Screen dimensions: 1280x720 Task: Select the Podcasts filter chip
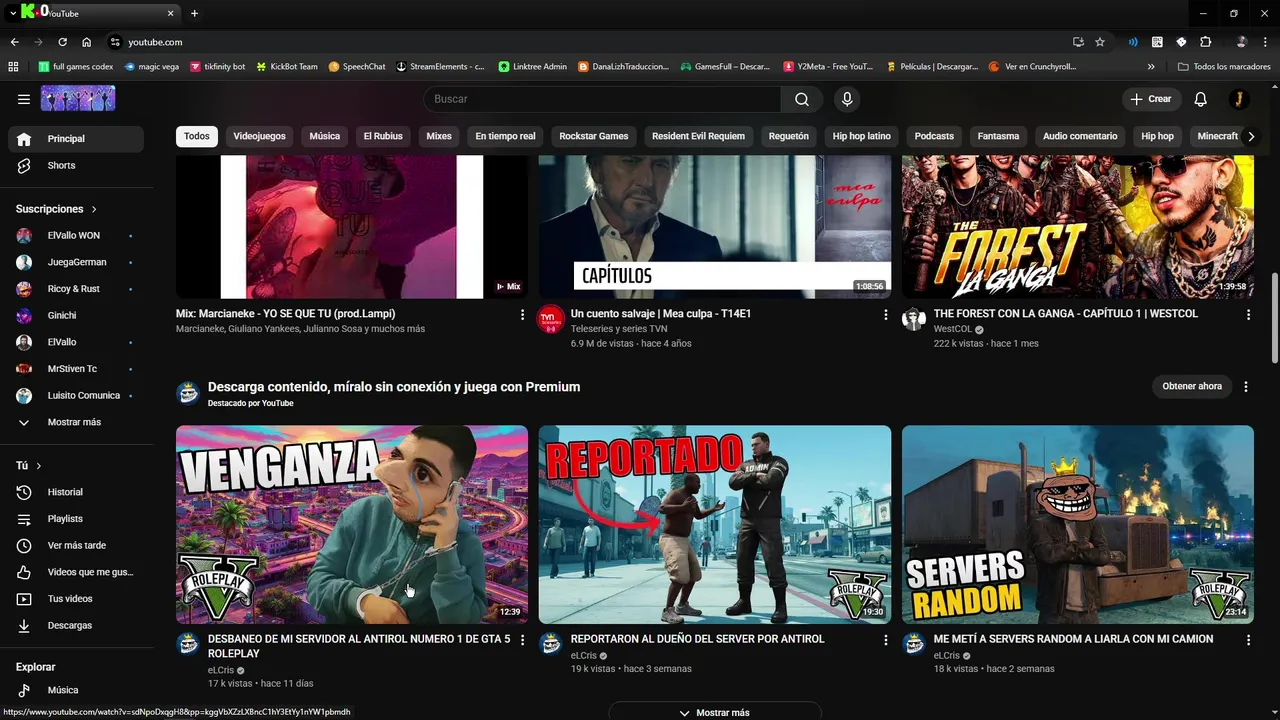[934, 136]
